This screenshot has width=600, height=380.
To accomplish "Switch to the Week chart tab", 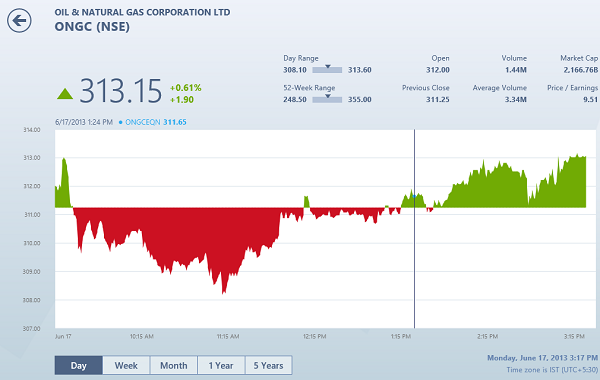I will point(126,365).
